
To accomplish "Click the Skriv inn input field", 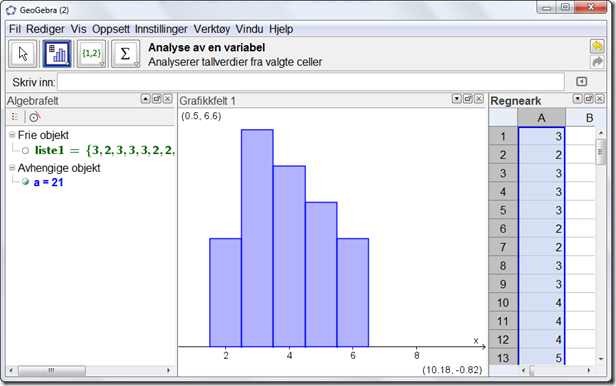I will click(x=311, y=82).
